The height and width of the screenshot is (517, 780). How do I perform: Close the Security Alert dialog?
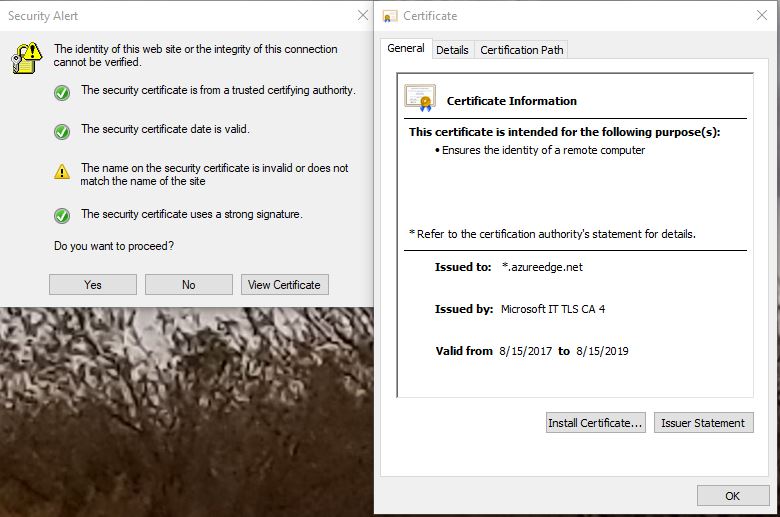[362, 16]
